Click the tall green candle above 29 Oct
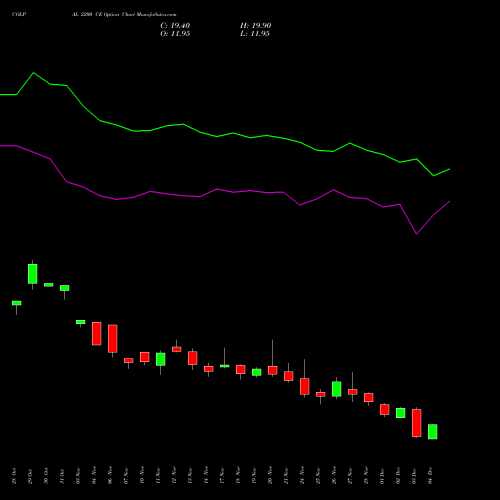This screenshot has width=500, height=500. click(33, 274)
